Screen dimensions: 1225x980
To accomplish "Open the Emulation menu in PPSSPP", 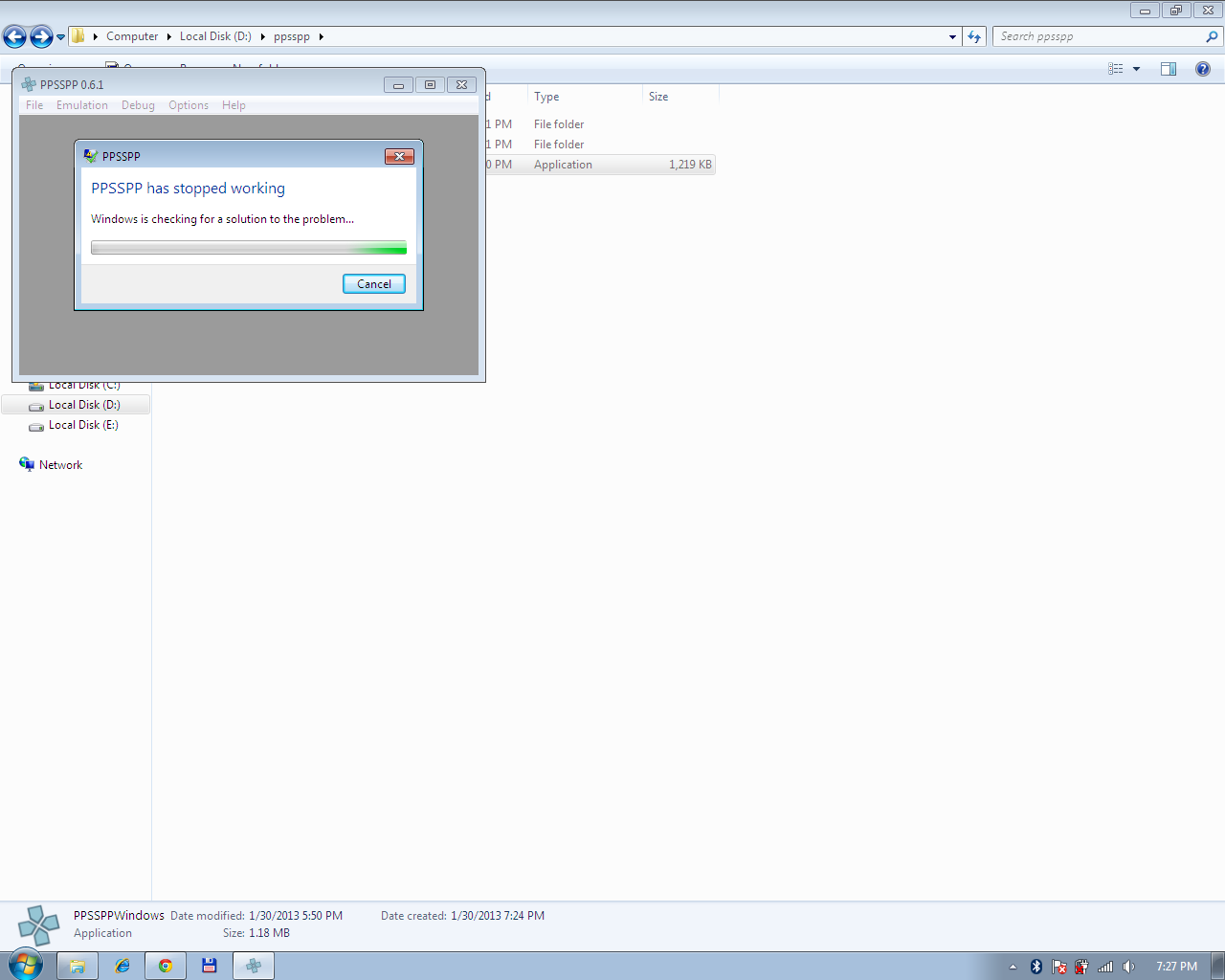I will [81, 105].
